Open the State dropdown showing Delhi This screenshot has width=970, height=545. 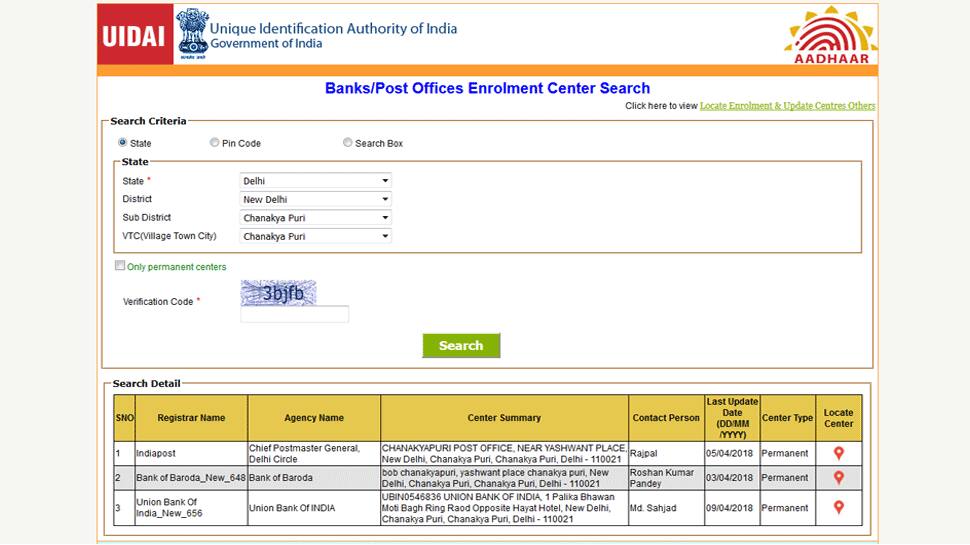click(x=315, y=181)
